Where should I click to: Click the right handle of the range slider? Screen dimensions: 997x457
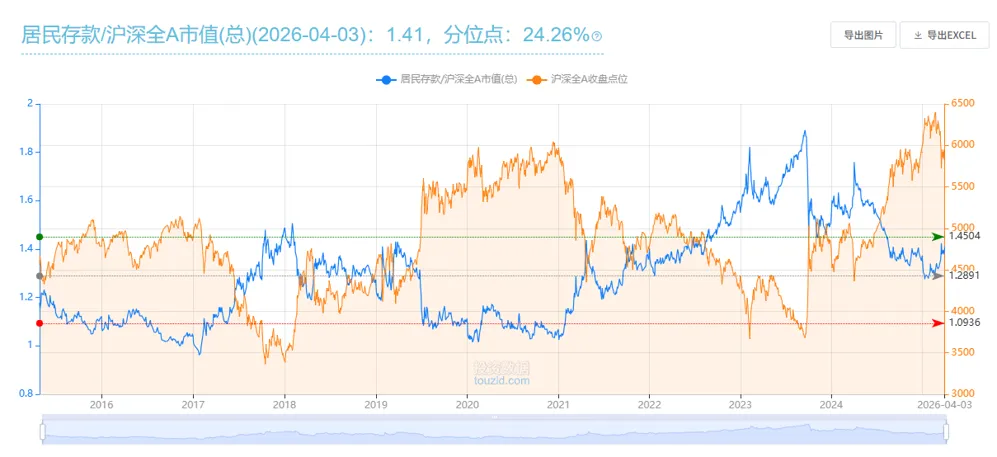945,432
